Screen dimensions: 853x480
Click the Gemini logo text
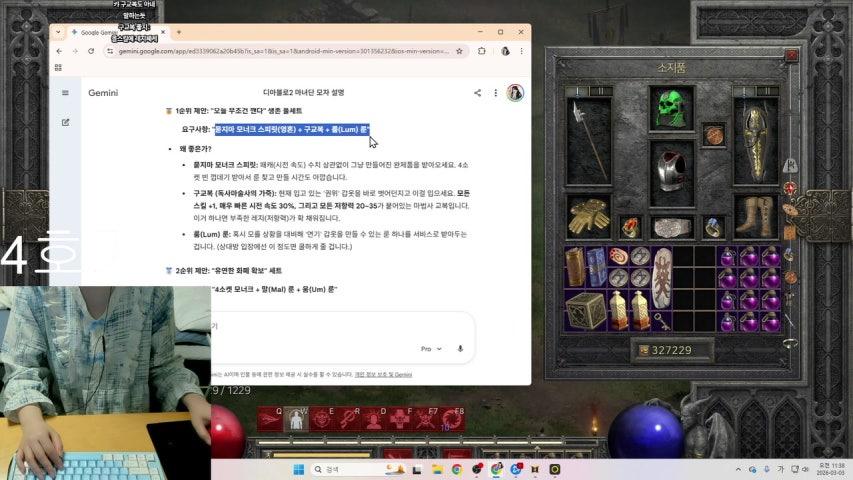[x=103, y=93]
